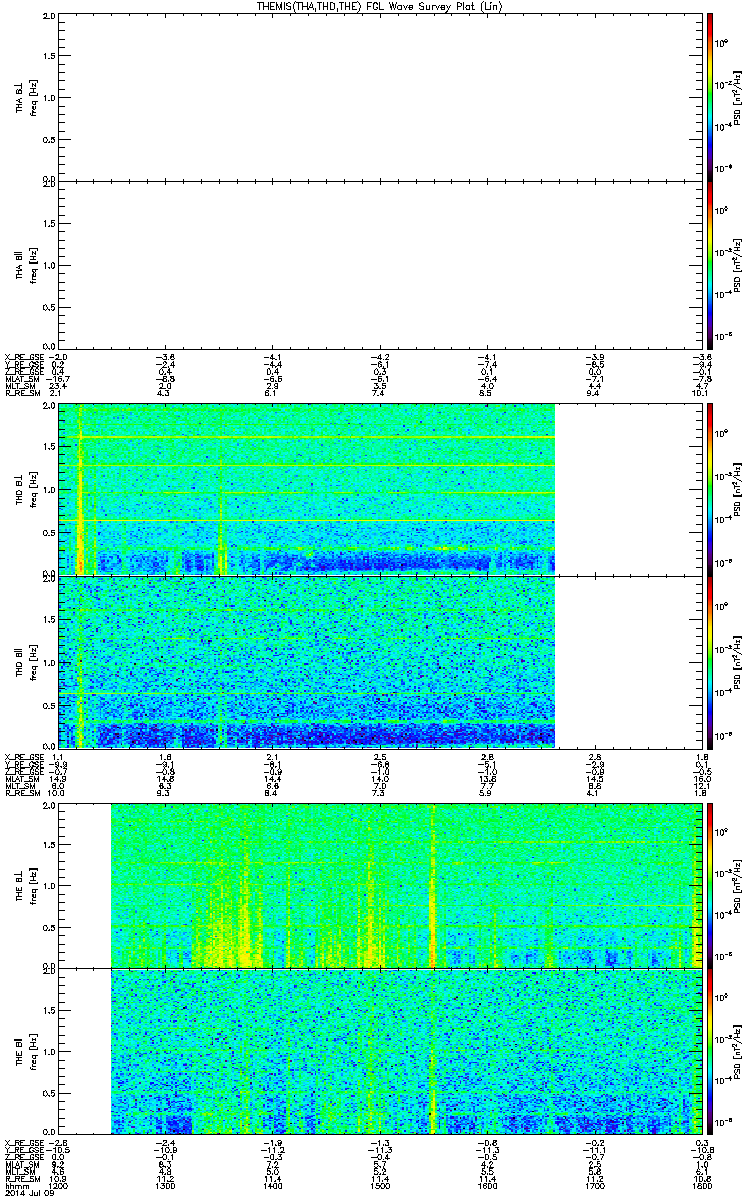Click the 'THE B∥ freq [Hz]' axis label

[26, 1050]
